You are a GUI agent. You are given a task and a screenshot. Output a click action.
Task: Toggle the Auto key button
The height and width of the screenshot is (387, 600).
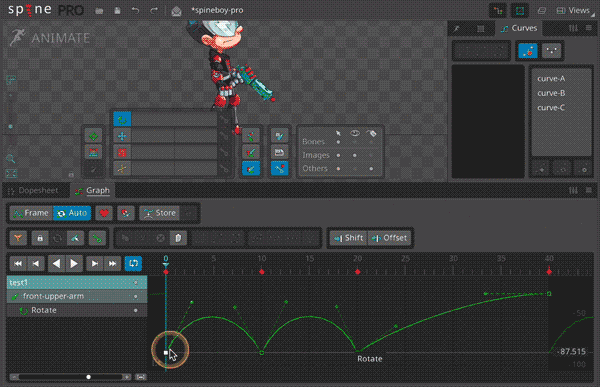tap(72, 213)
